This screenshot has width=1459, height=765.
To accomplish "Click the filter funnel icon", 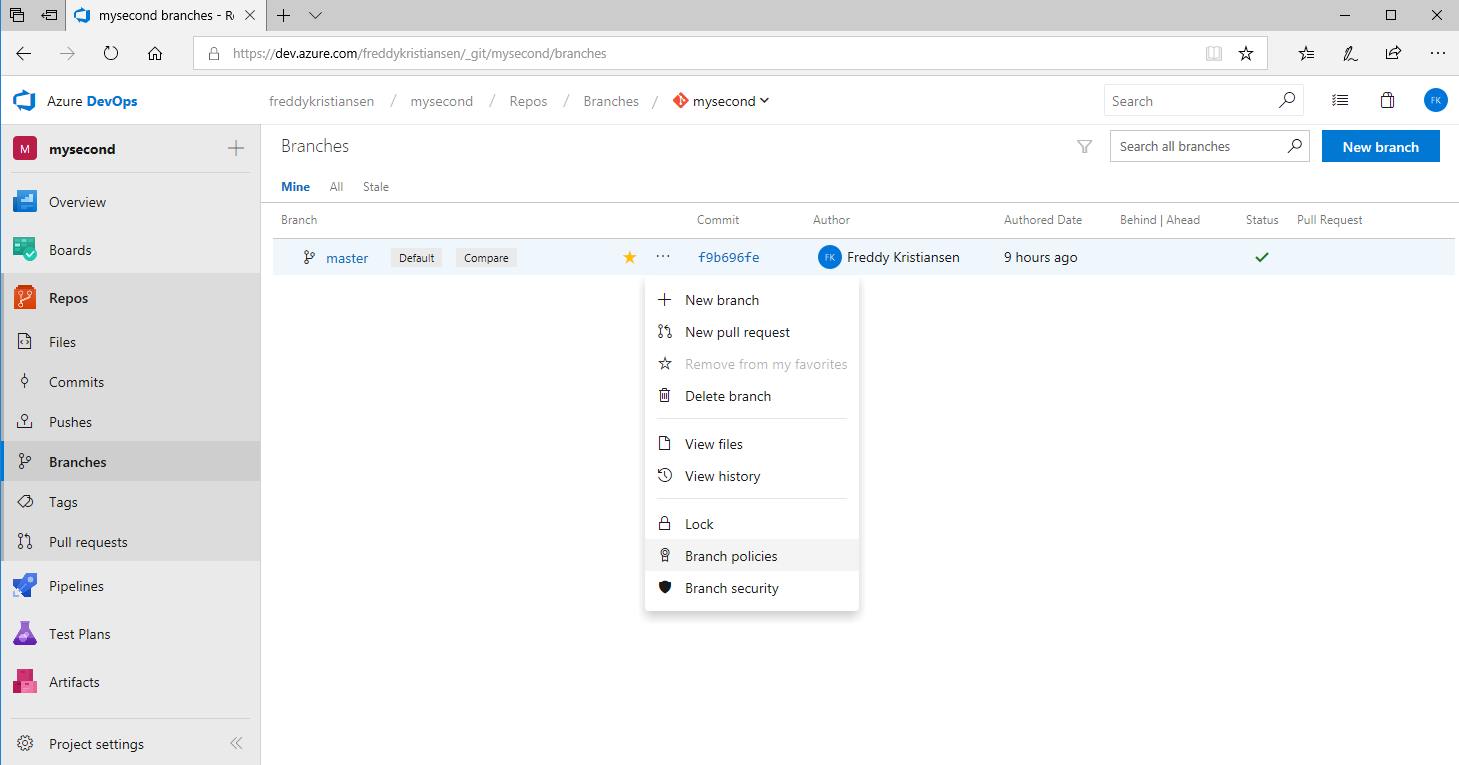I will (x=1084, y=147).
